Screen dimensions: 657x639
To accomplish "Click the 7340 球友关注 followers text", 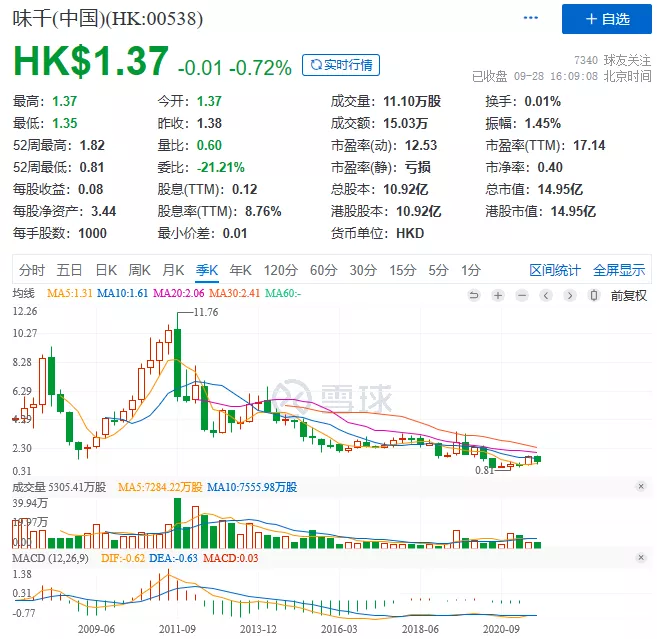I will 612,60.
